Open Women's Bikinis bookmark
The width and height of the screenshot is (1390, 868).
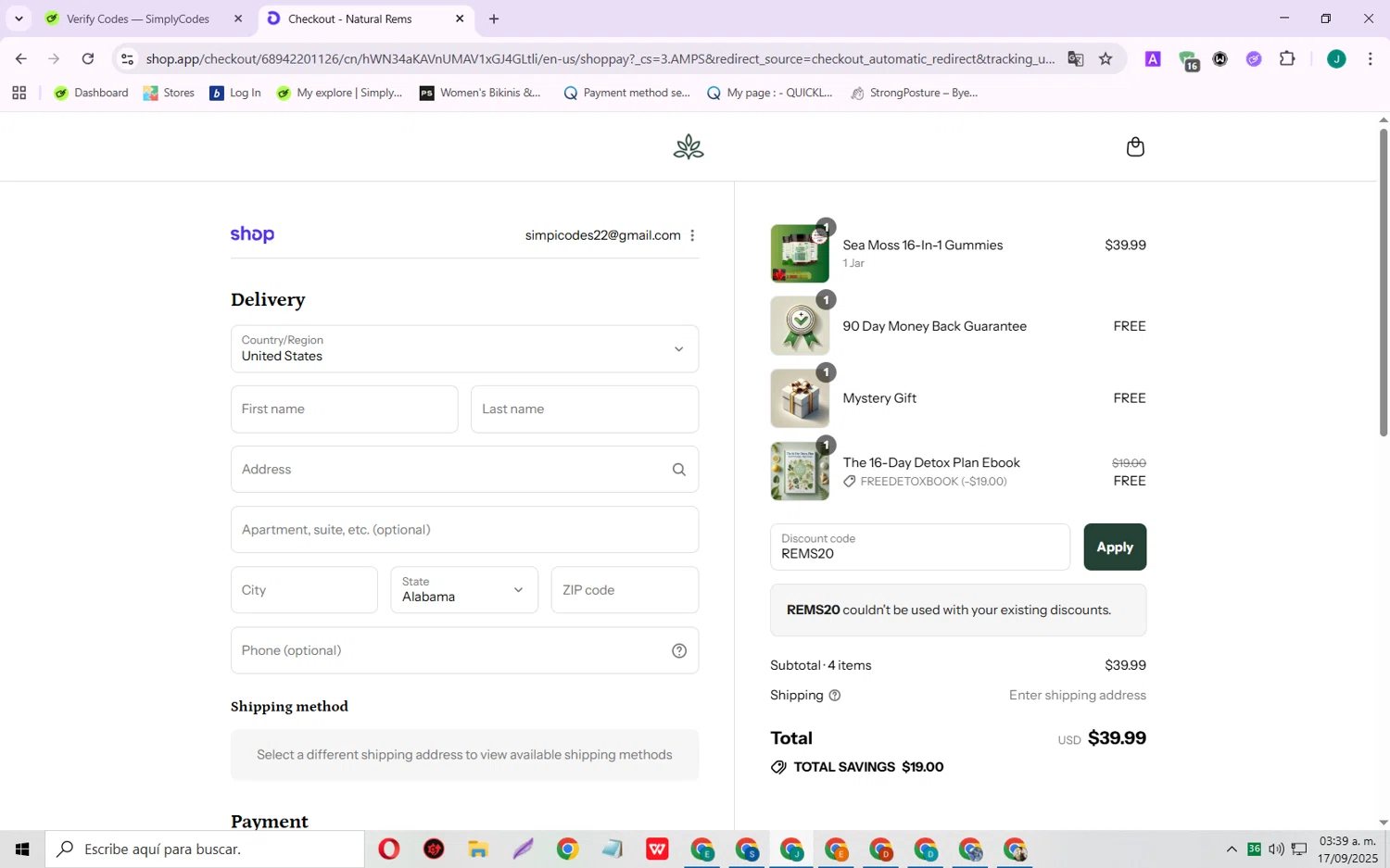[480, 93]
